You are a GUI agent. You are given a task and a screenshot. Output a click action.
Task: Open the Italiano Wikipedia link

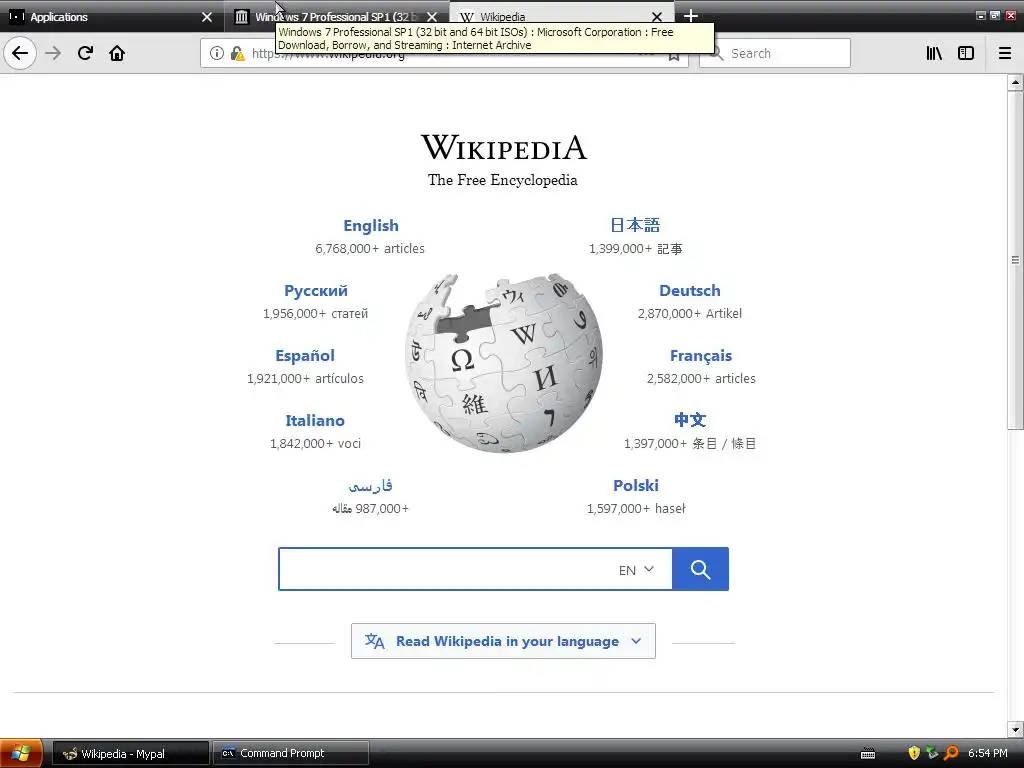pyautogui.click(x=315, y=421)
